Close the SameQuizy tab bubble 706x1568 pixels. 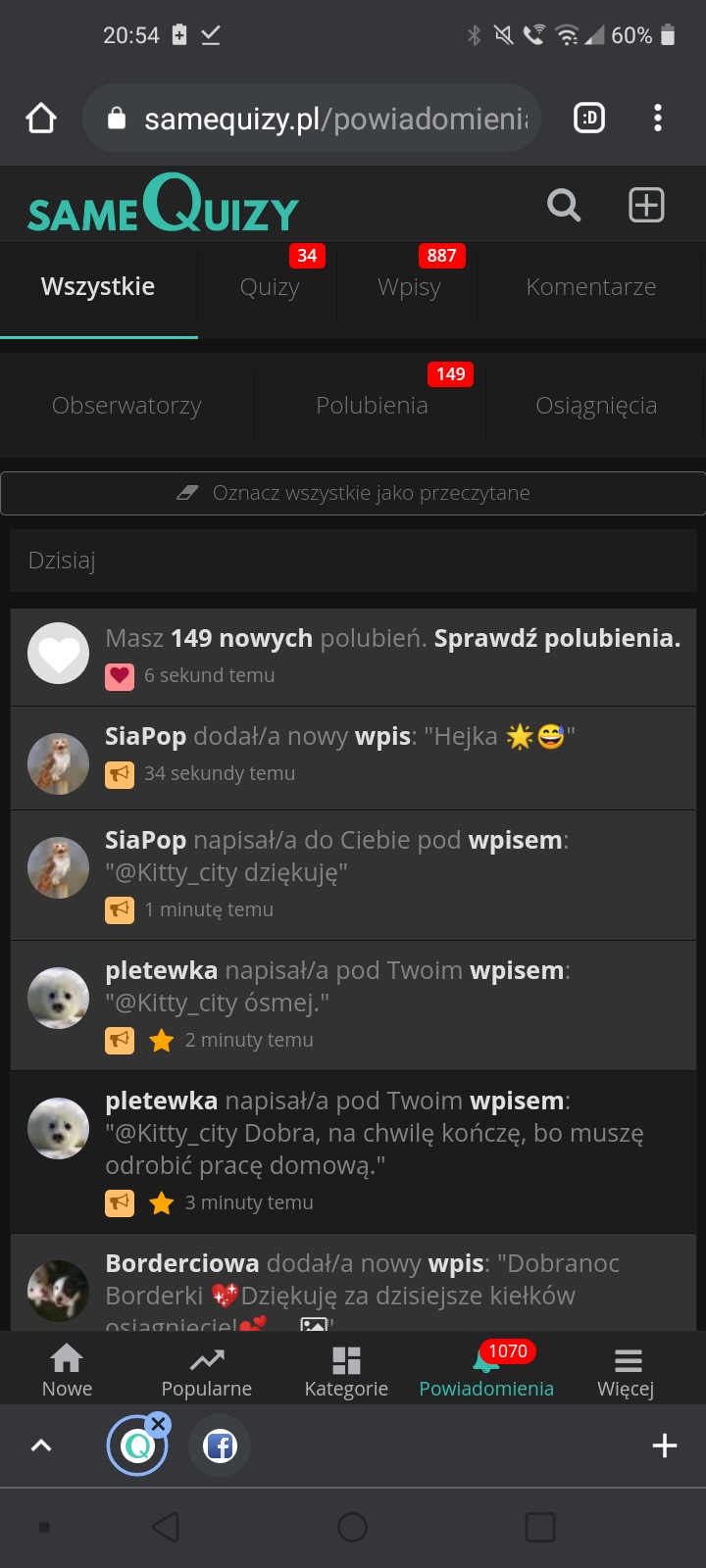click(159, 1424)
